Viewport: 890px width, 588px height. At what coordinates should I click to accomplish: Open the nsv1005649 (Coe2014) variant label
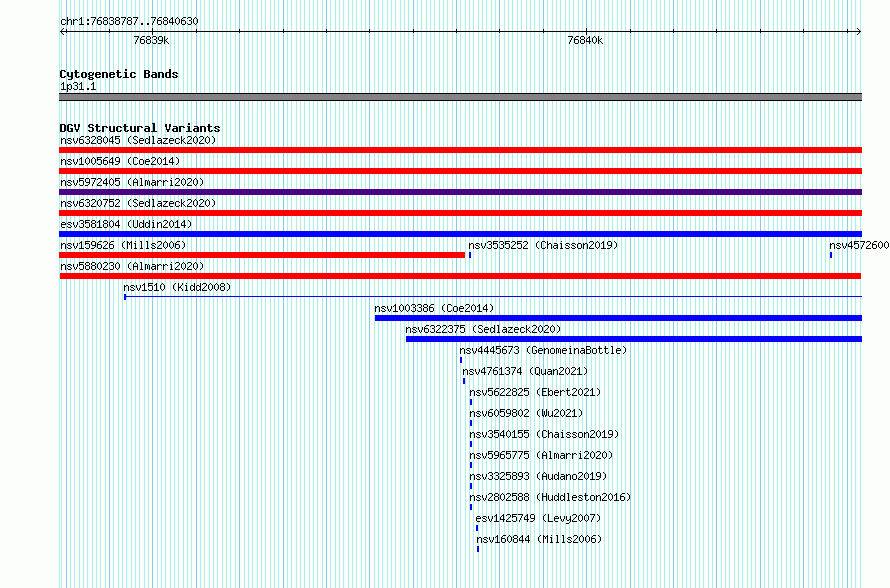(120, 161)
